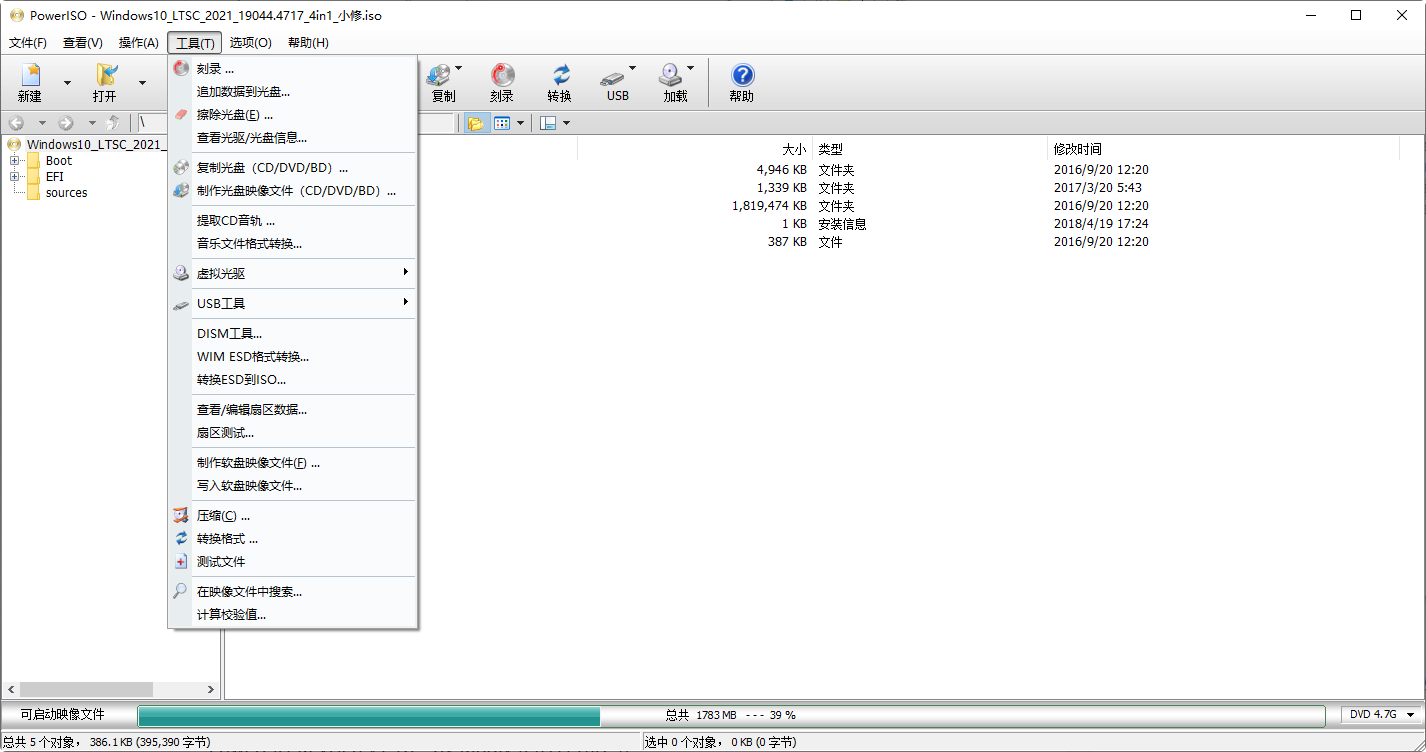1426x752 pixels.
Task: Click the 复制 (Copy) toolbar icon
Action: coord(443,80)
